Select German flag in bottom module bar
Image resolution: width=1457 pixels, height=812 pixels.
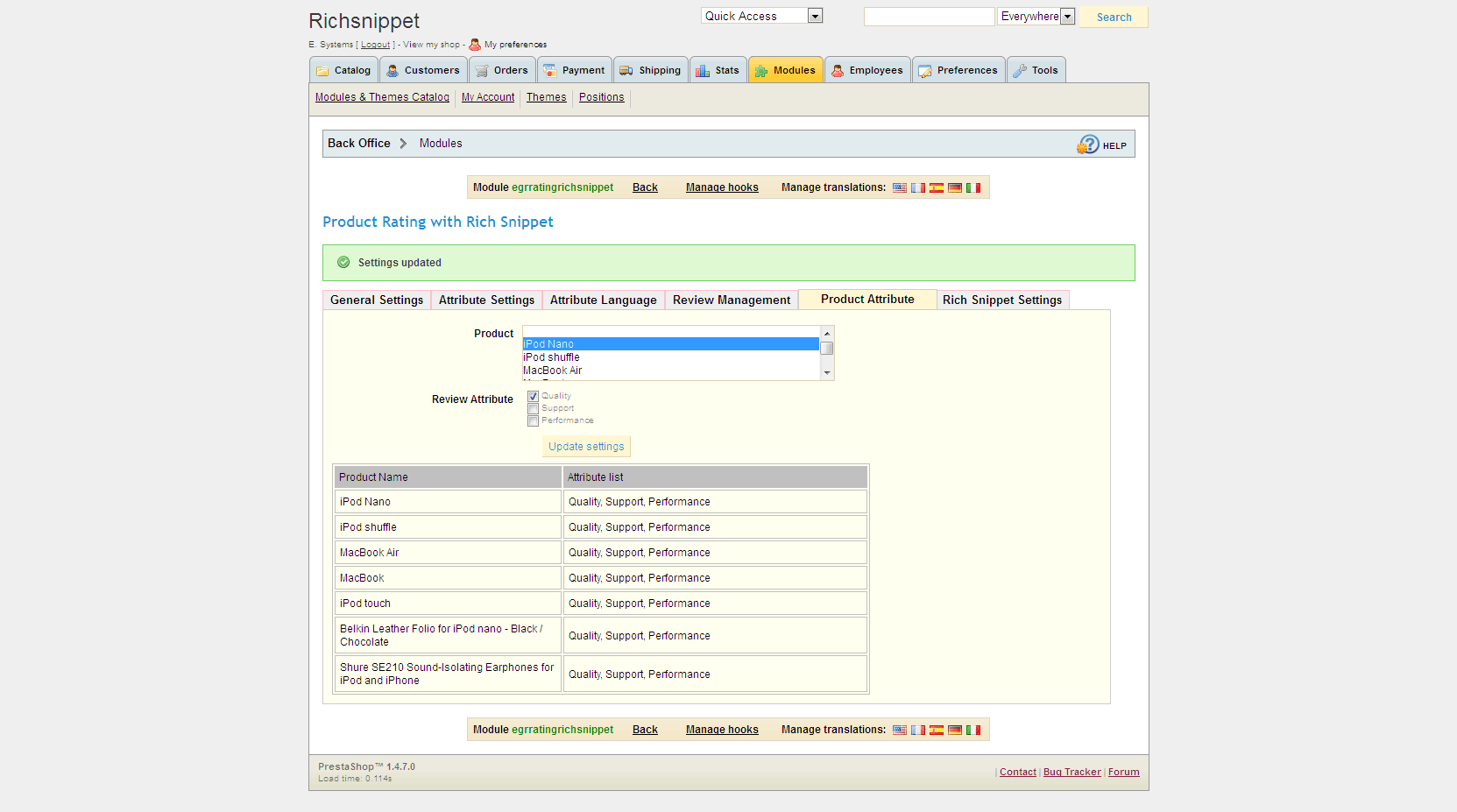point(955,730)
